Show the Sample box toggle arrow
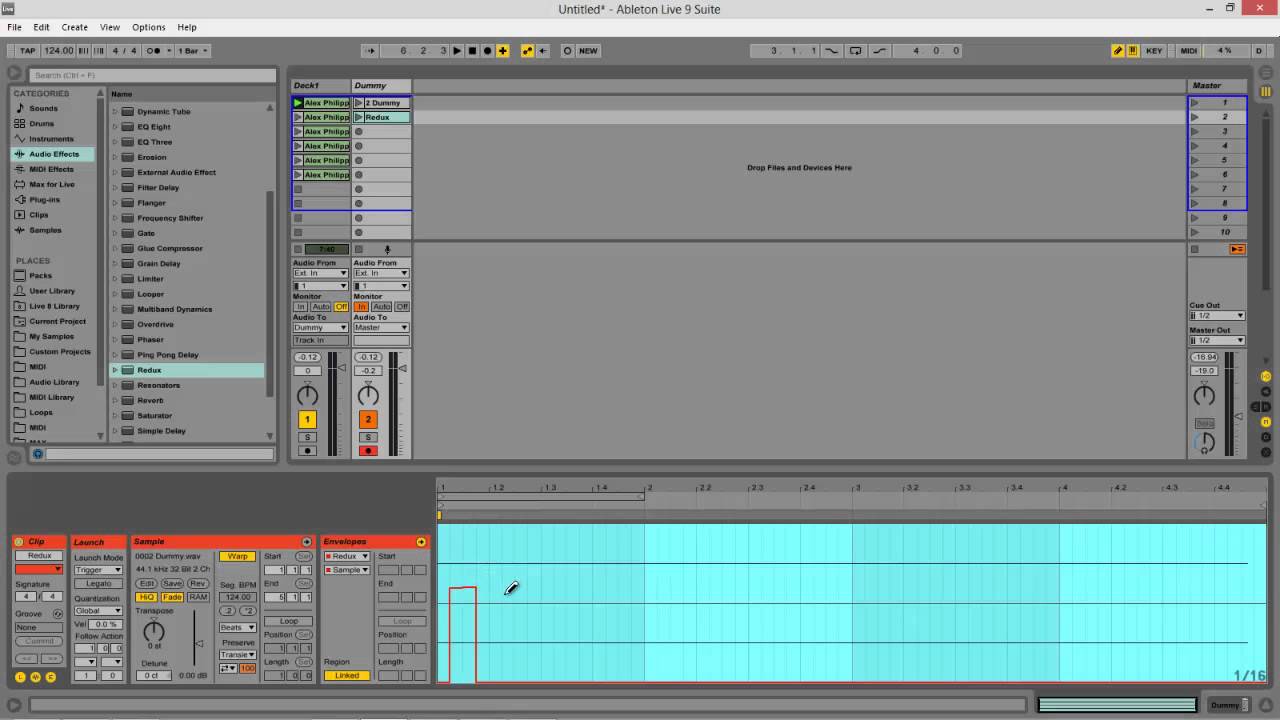 click(x=307, y=542)
